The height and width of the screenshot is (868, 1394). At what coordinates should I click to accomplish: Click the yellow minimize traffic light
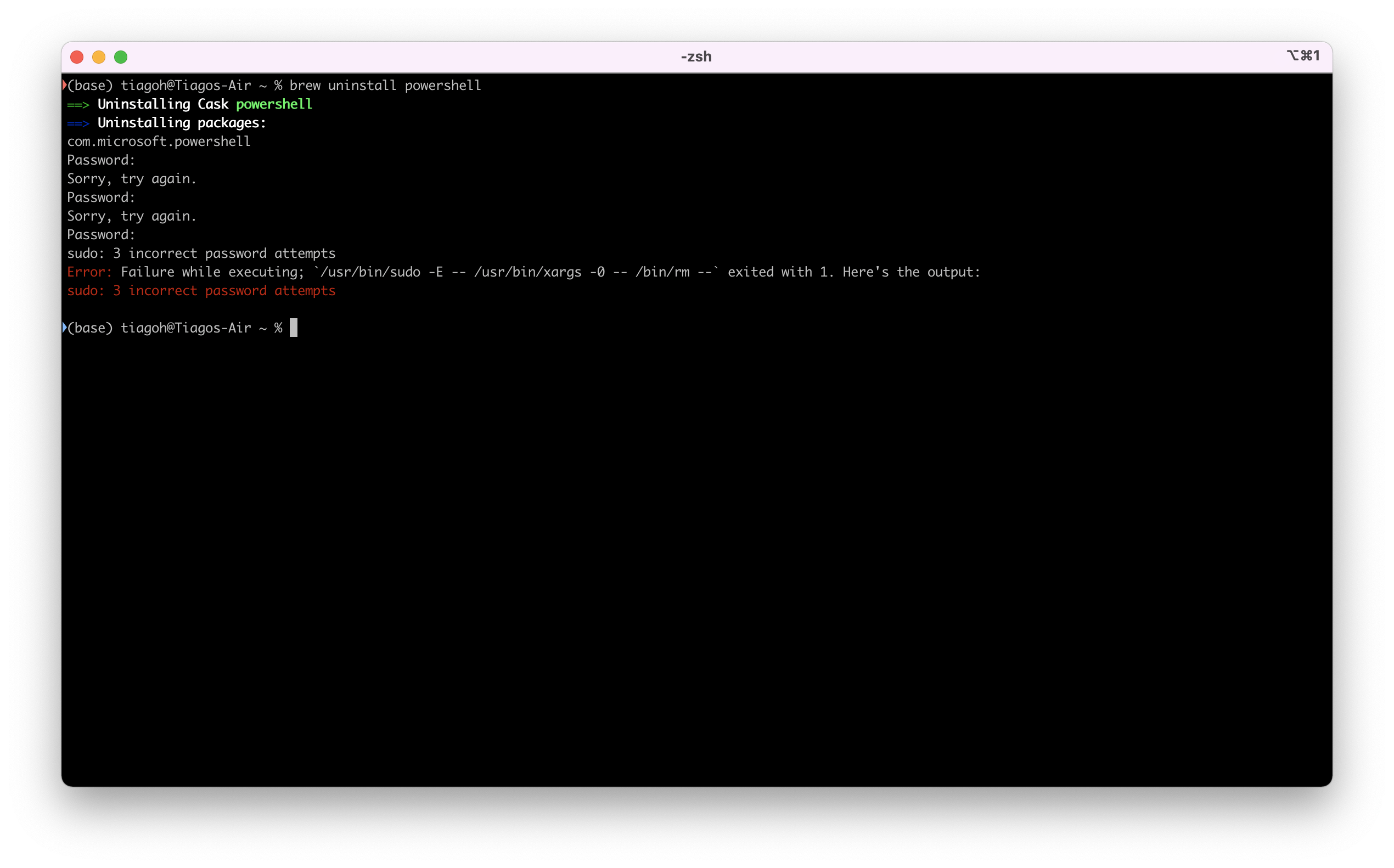(99, 57)
